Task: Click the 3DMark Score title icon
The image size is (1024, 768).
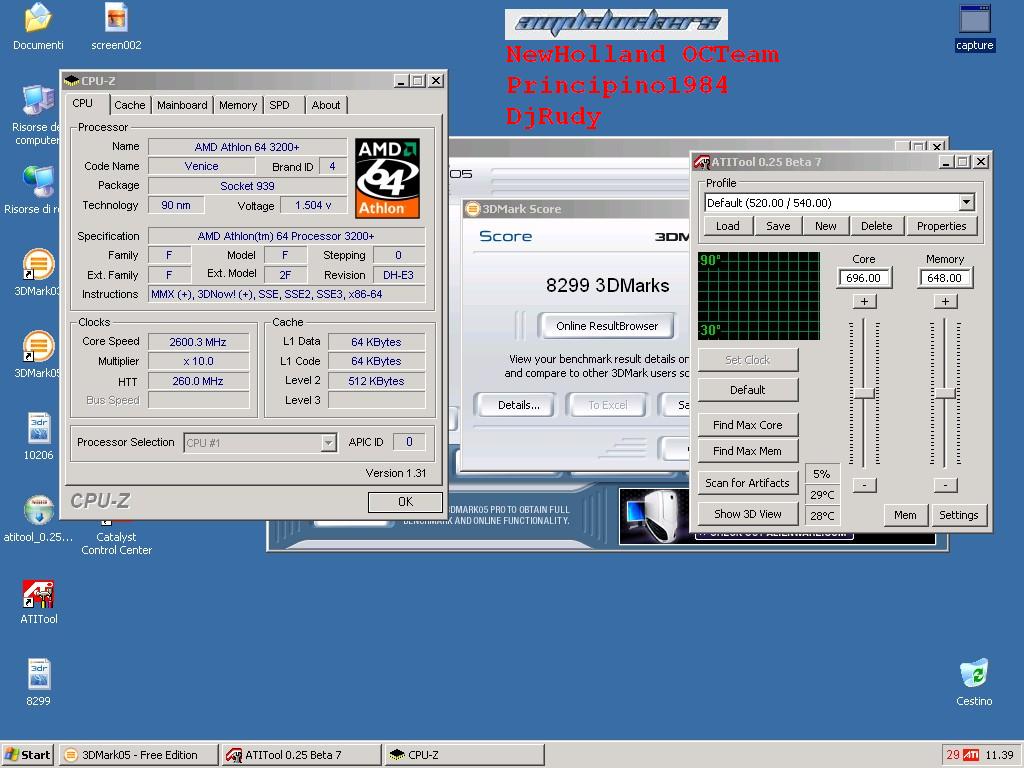Action: (472, 209)
